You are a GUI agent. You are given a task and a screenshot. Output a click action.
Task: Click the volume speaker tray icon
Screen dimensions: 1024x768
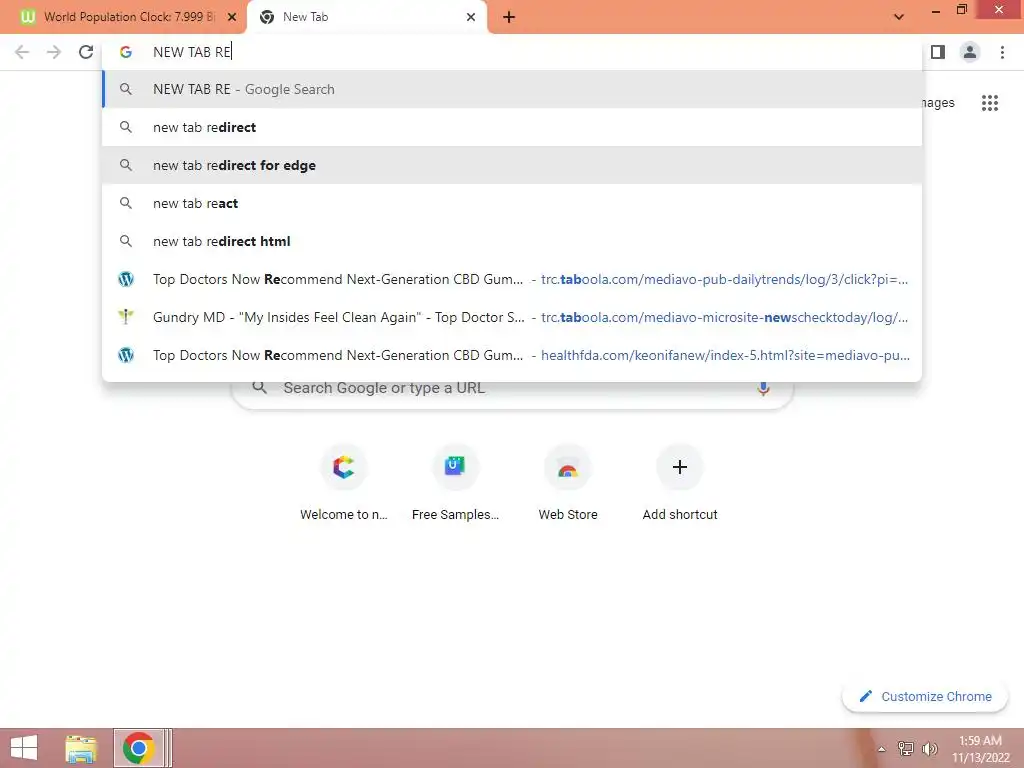click(x=929, y=748)
